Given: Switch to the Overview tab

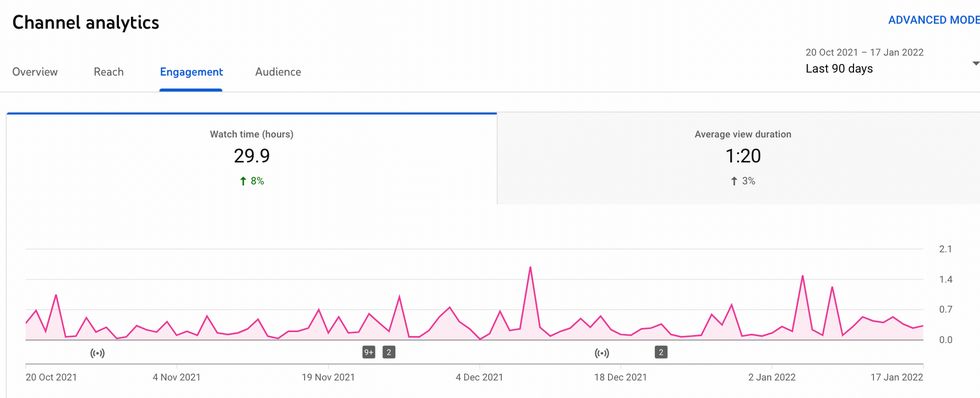Looking at the screenshot, I should (x=35, y=72).
